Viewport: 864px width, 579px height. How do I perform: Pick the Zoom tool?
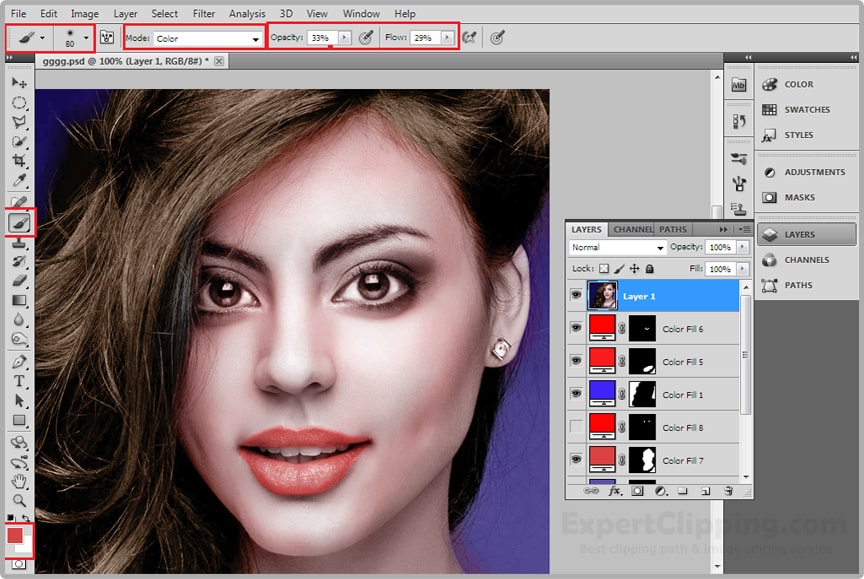coord(19,500)
